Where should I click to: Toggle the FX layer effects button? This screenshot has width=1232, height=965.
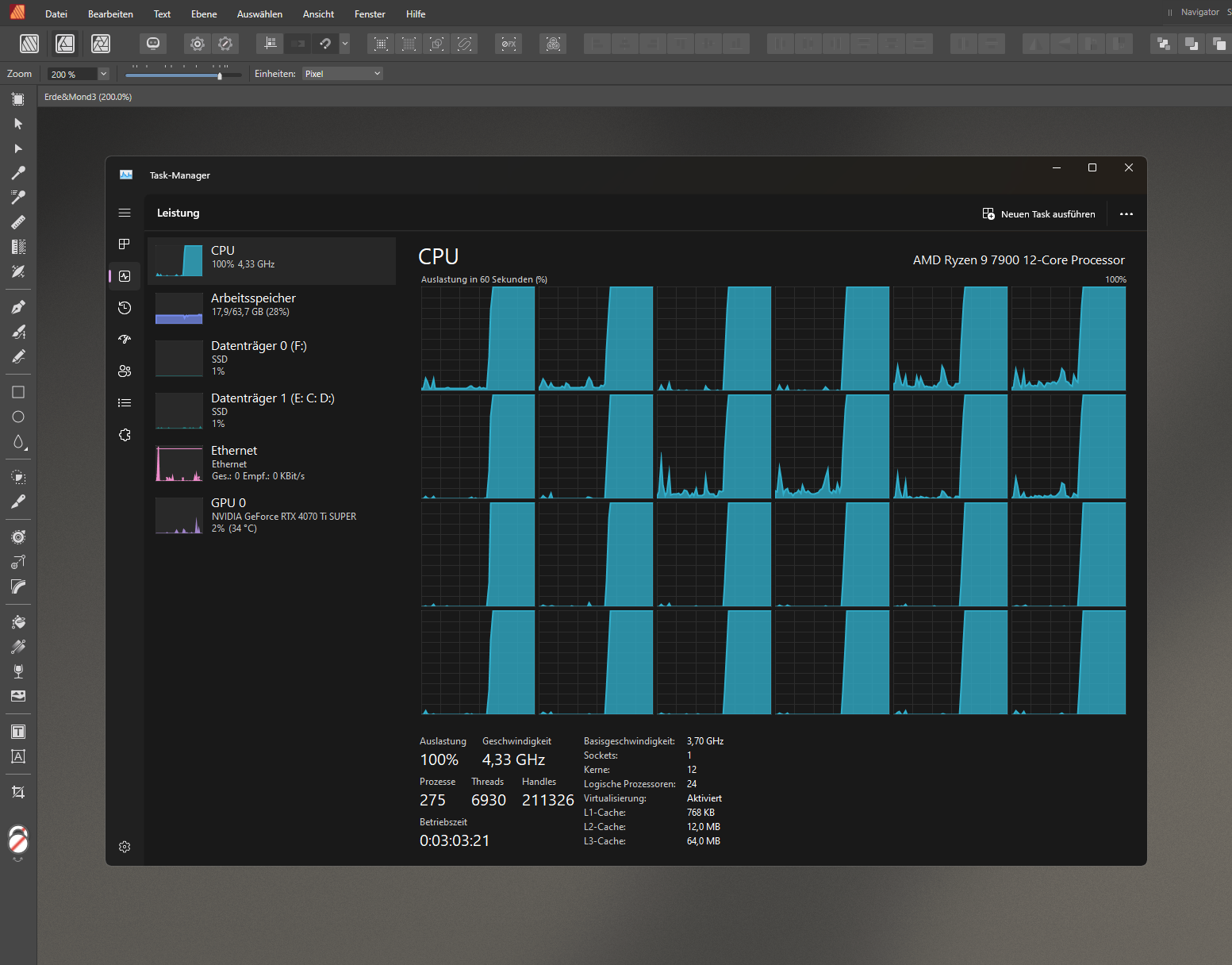pyautogui.click(x=509, y=44)
